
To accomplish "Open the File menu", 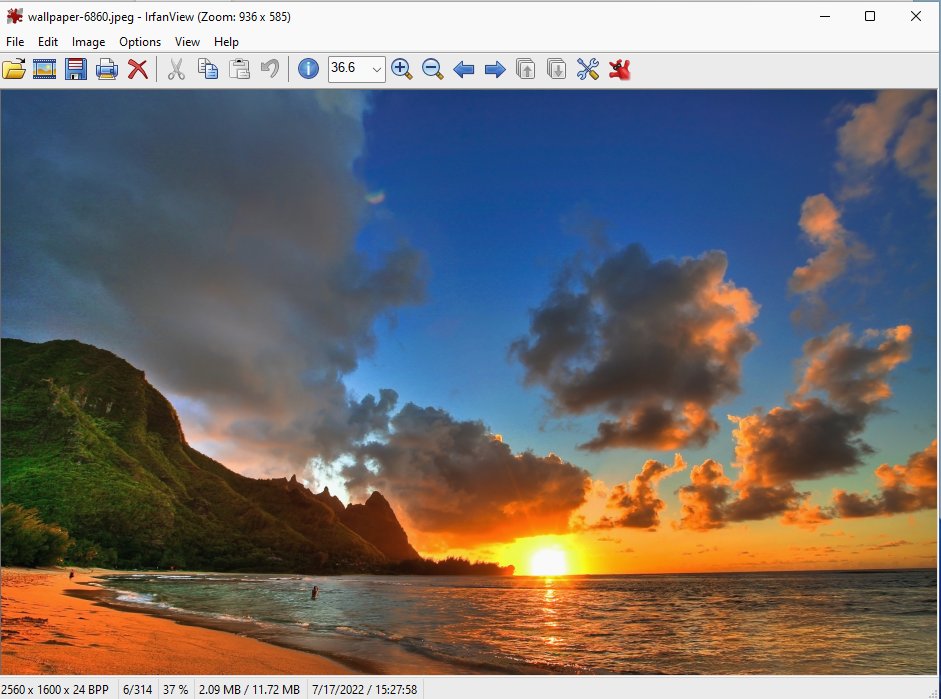I will (x=15, y=42).
